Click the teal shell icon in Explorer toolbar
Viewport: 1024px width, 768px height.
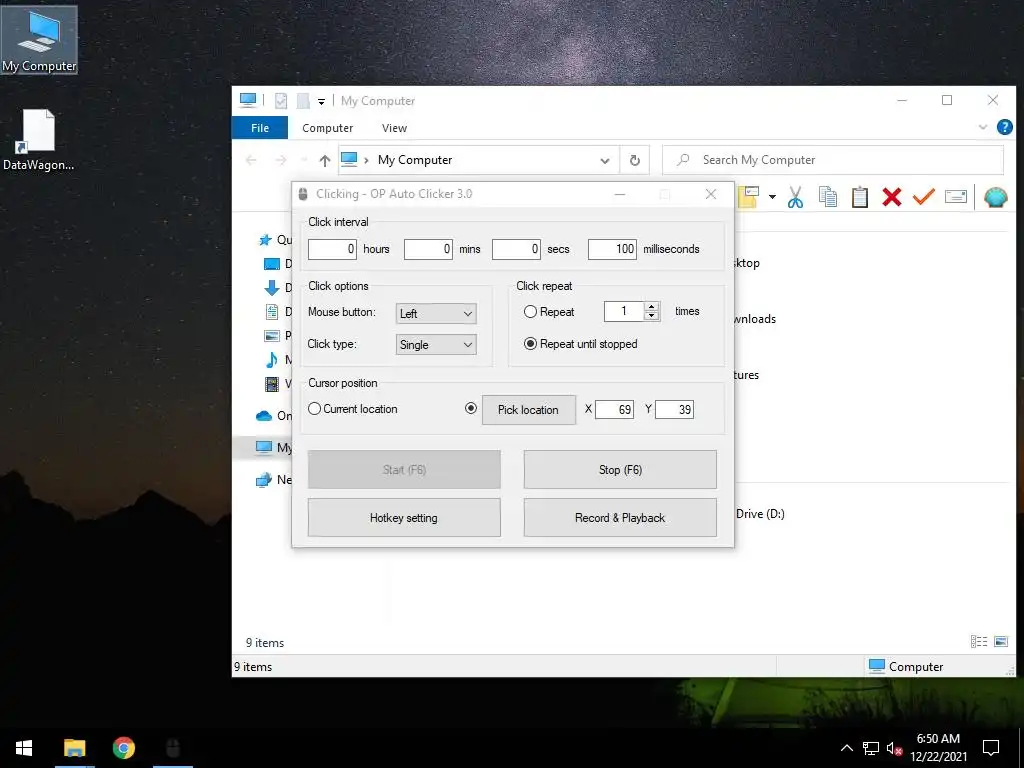tap(995, 197)
